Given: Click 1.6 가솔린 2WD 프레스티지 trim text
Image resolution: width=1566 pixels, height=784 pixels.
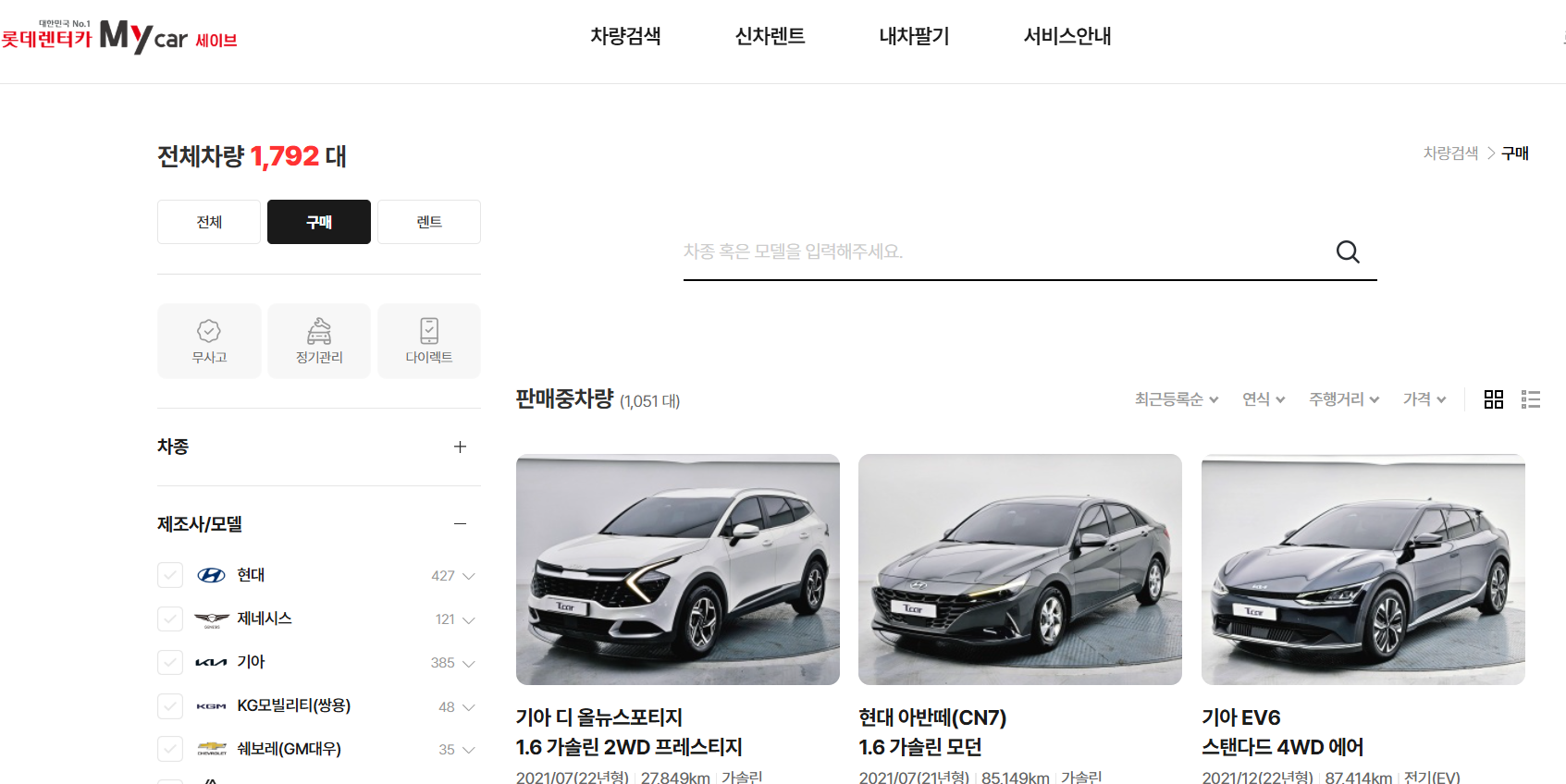Looking at the screenshot, I should click(629, 747).
